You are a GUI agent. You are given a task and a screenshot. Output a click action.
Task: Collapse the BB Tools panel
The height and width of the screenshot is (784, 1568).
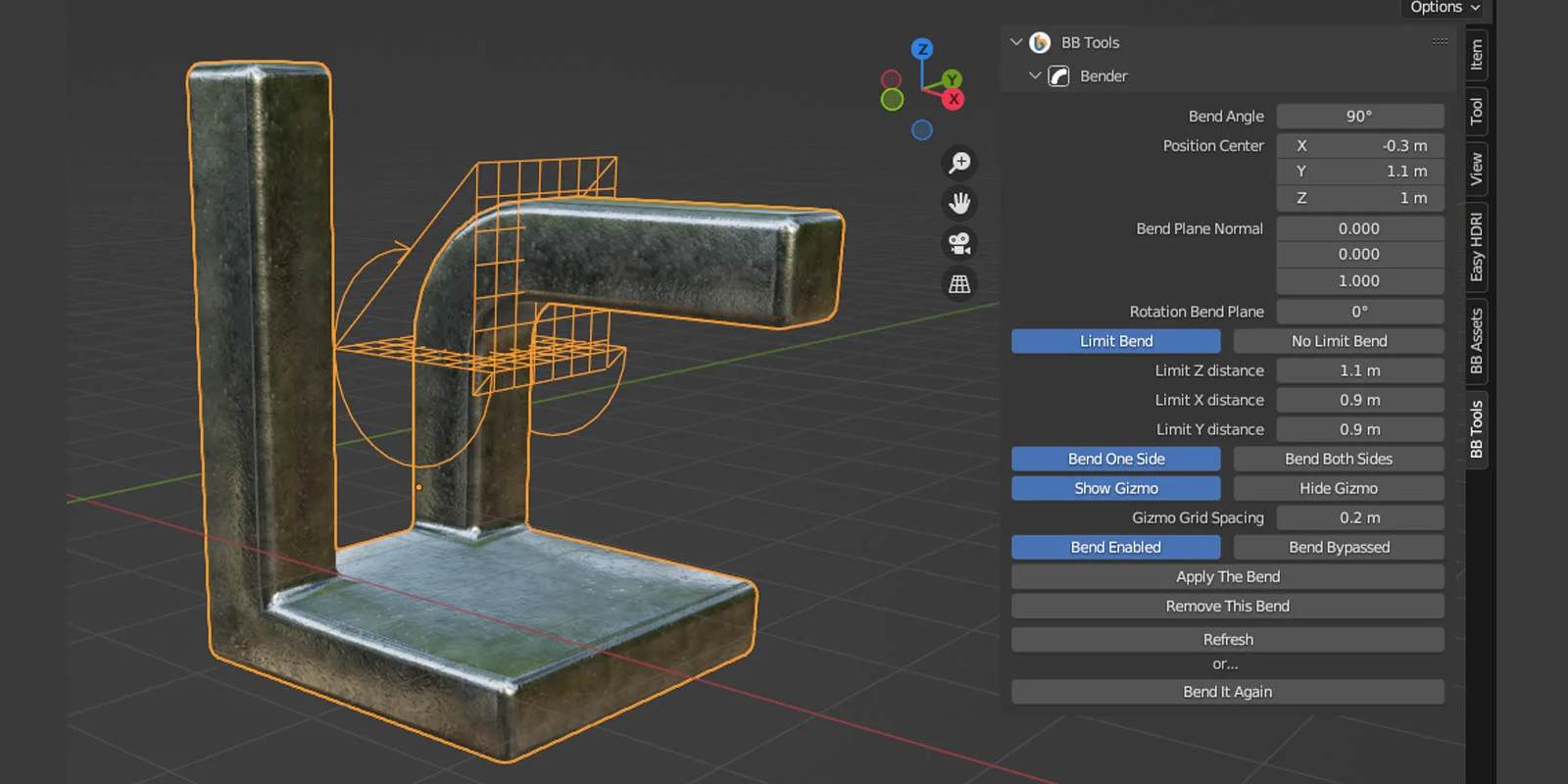pyautogui.click(x=1016, y=42)
